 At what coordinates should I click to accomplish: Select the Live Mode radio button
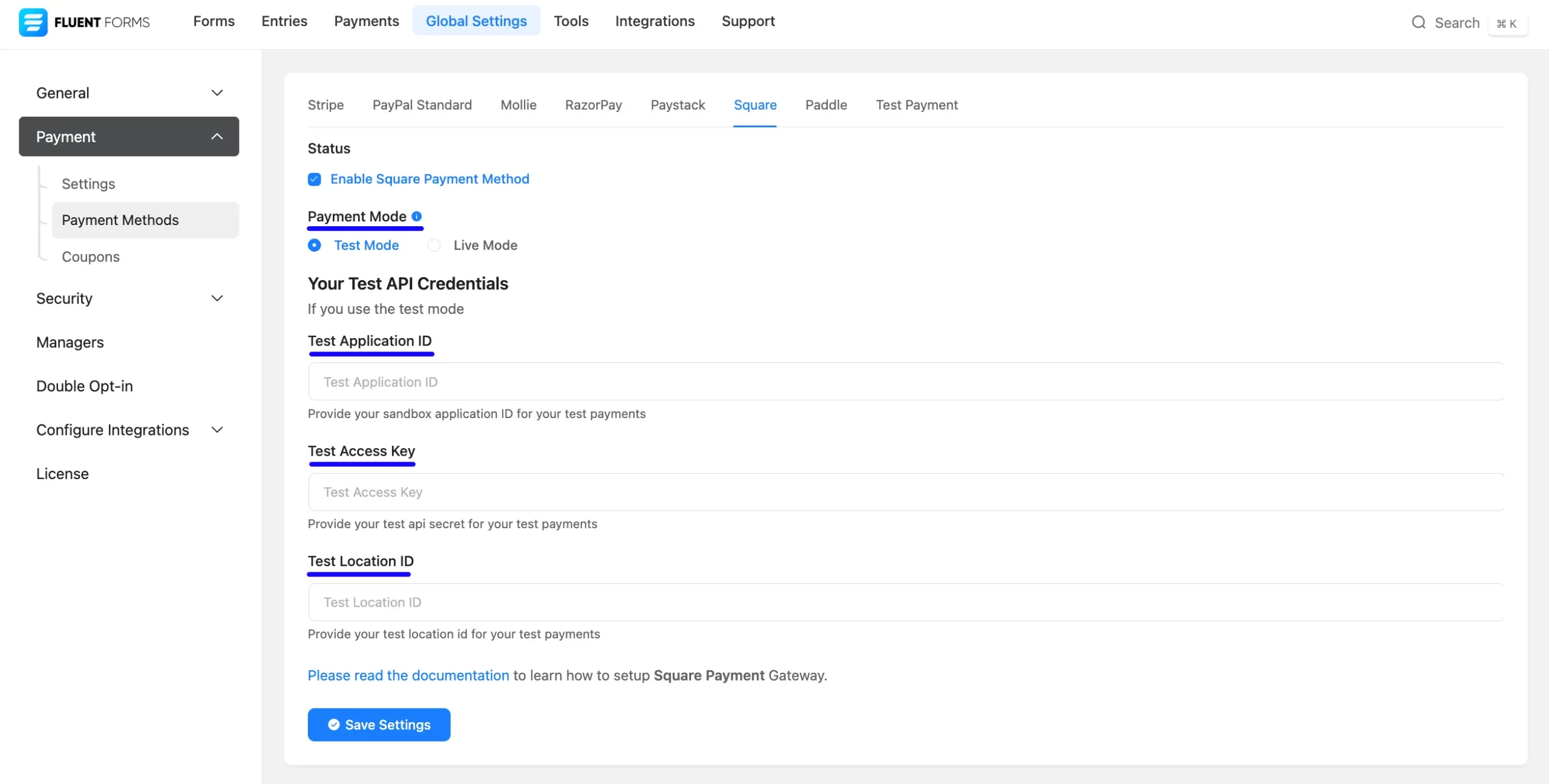434,245
